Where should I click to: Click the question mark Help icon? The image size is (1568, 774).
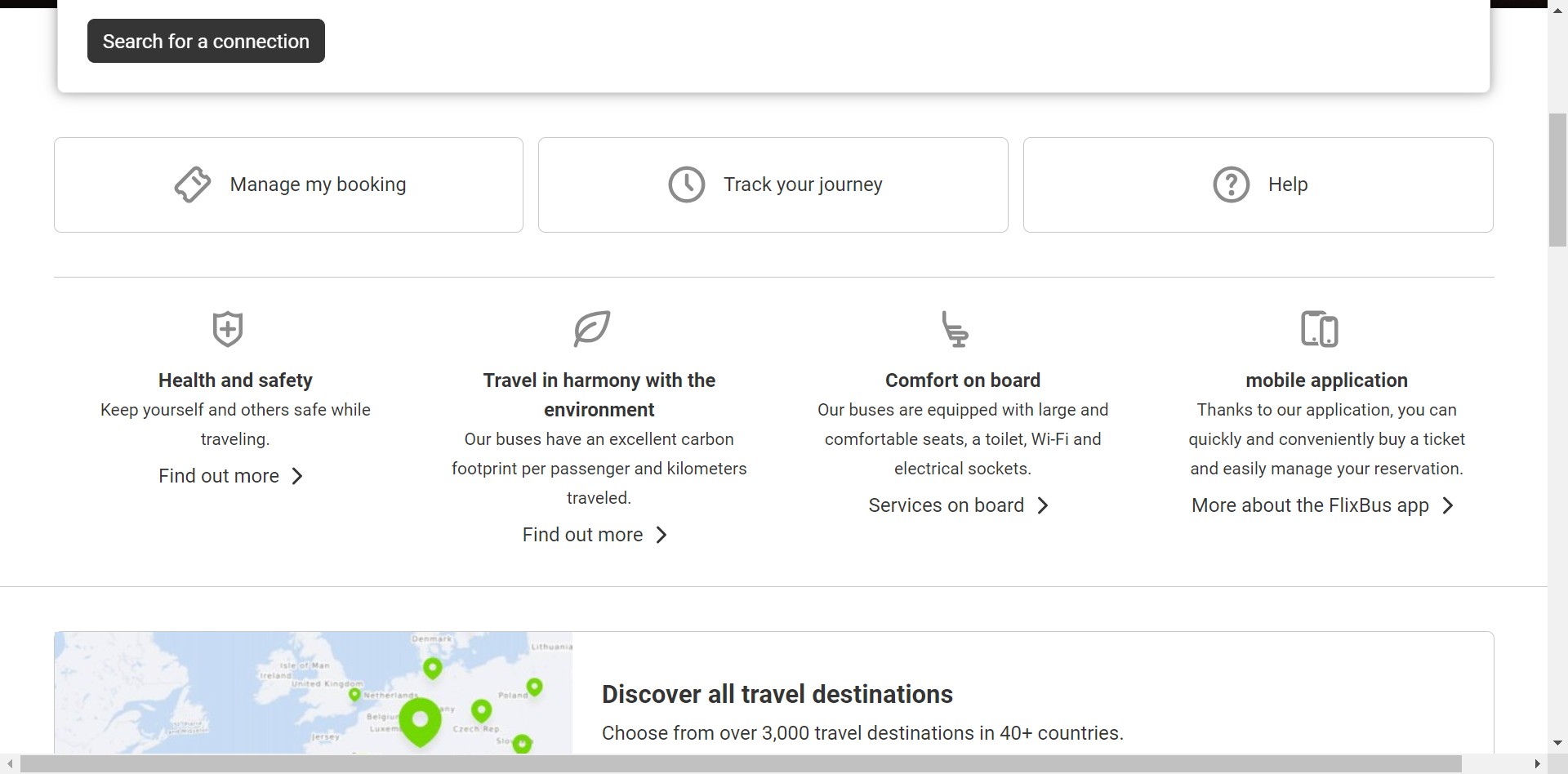pos(1231,185)
